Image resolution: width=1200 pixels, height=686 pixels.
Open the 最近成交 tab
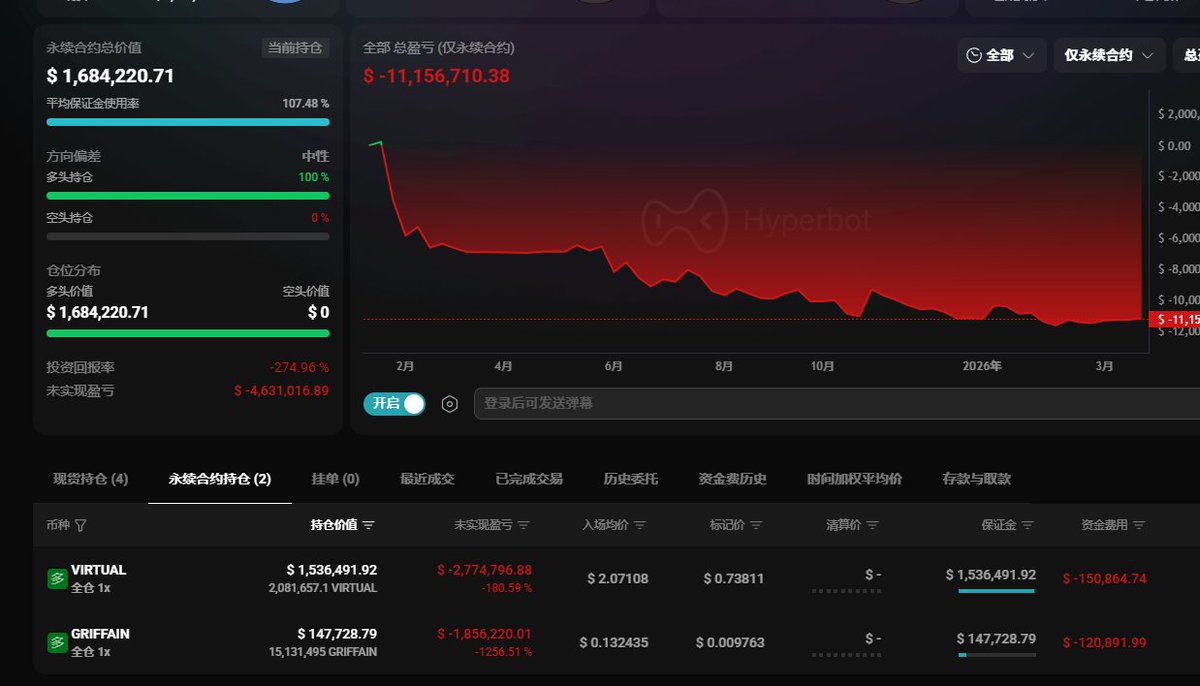coord(427,479)
